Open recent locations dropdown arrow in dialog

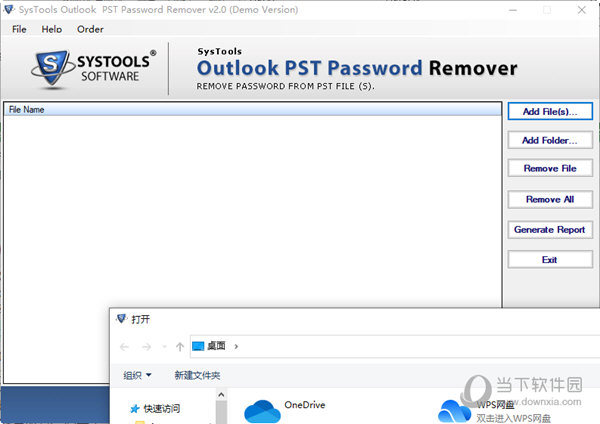pos(165,347)
